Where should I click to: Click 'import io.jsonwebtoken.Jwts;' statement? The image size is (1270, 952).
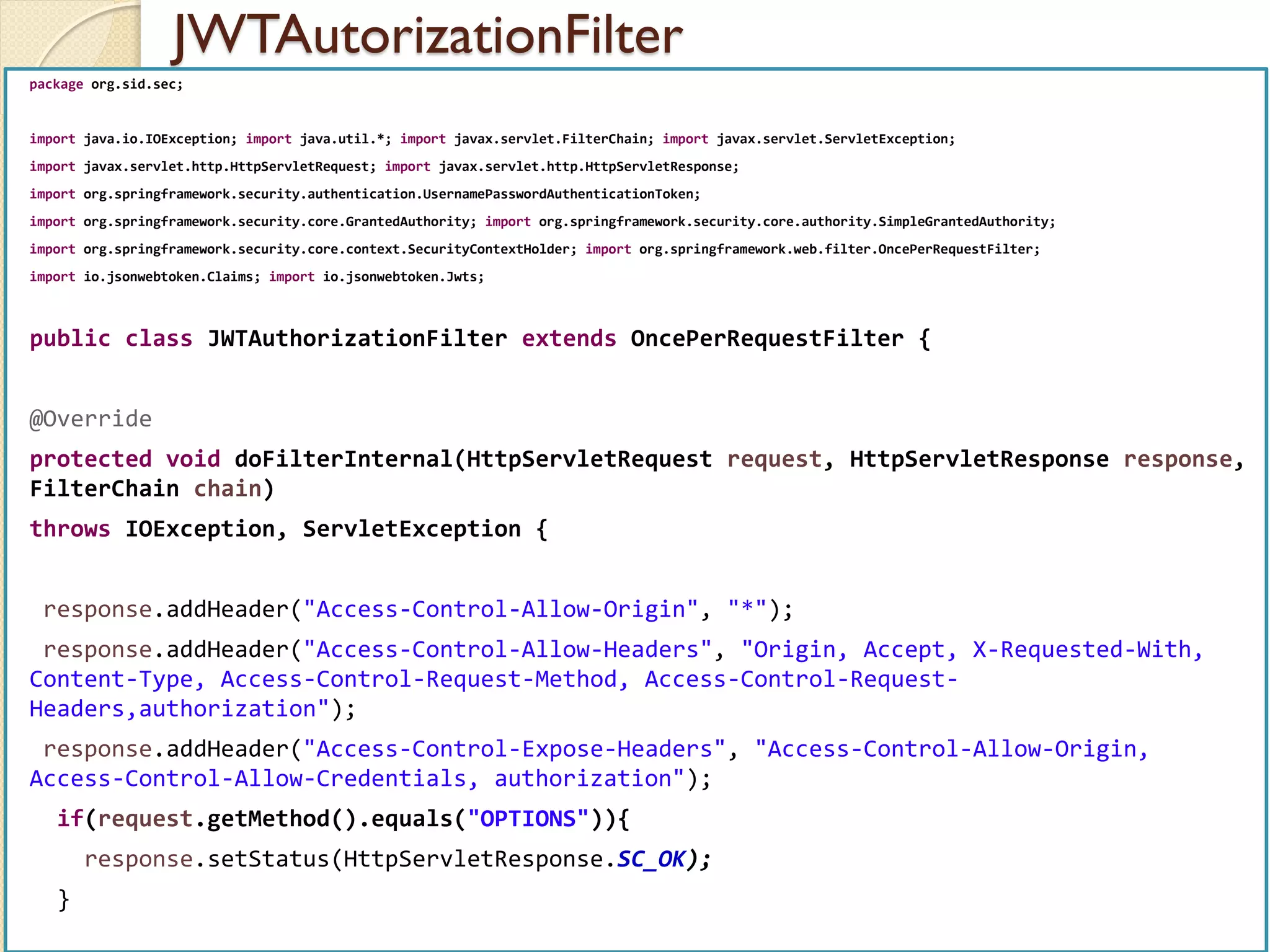(x=376, y=277)
